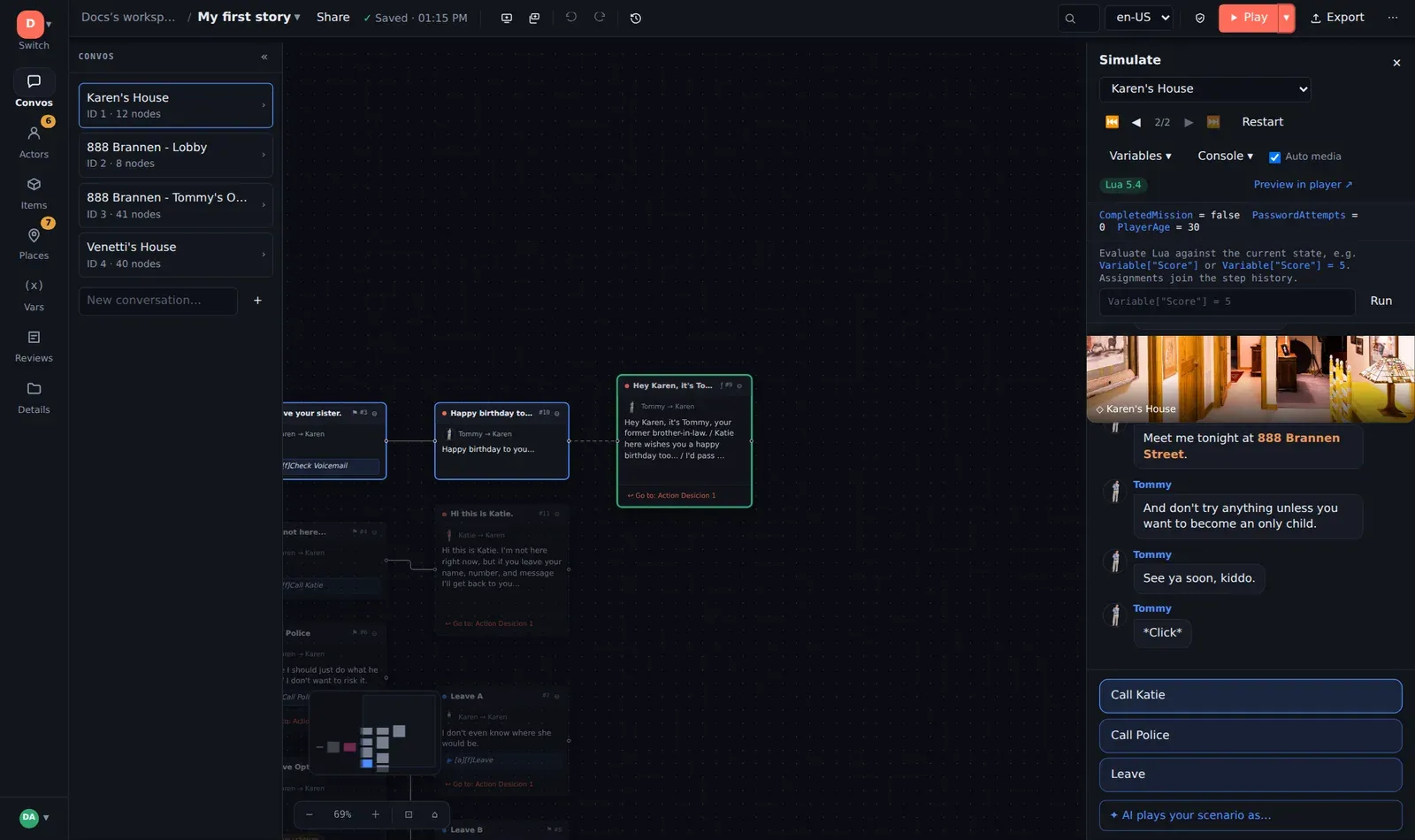Collapse the Convos list panel
1415x840 pixels.
[x=264, y=57]
